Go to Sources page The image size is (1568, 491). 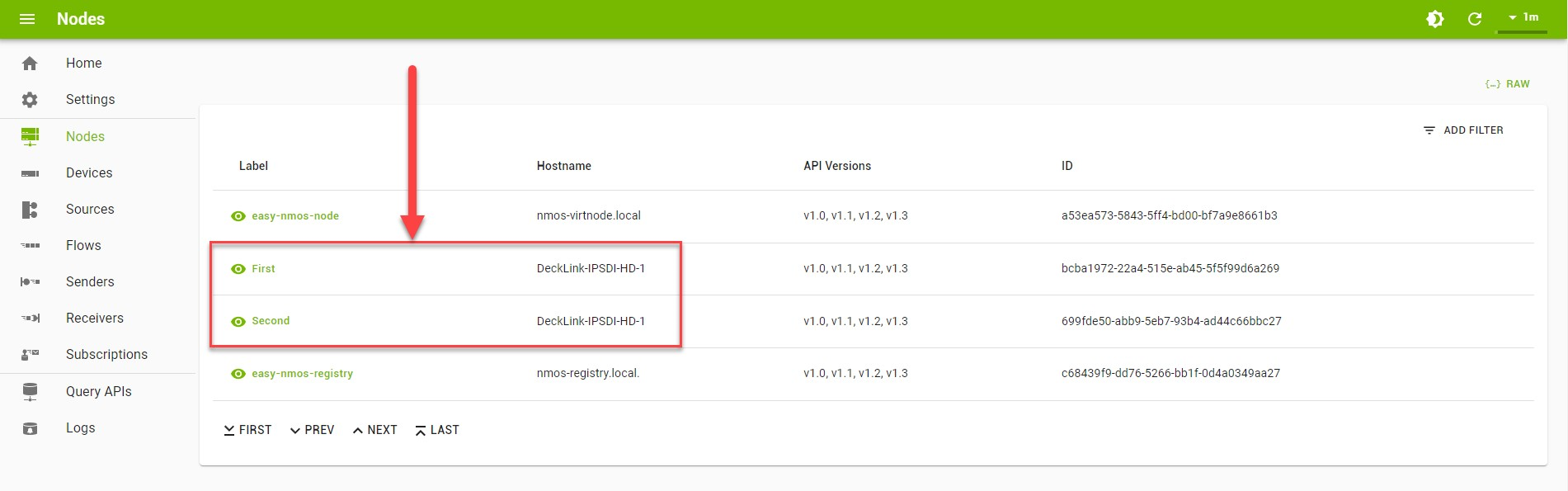coord(90,210)
